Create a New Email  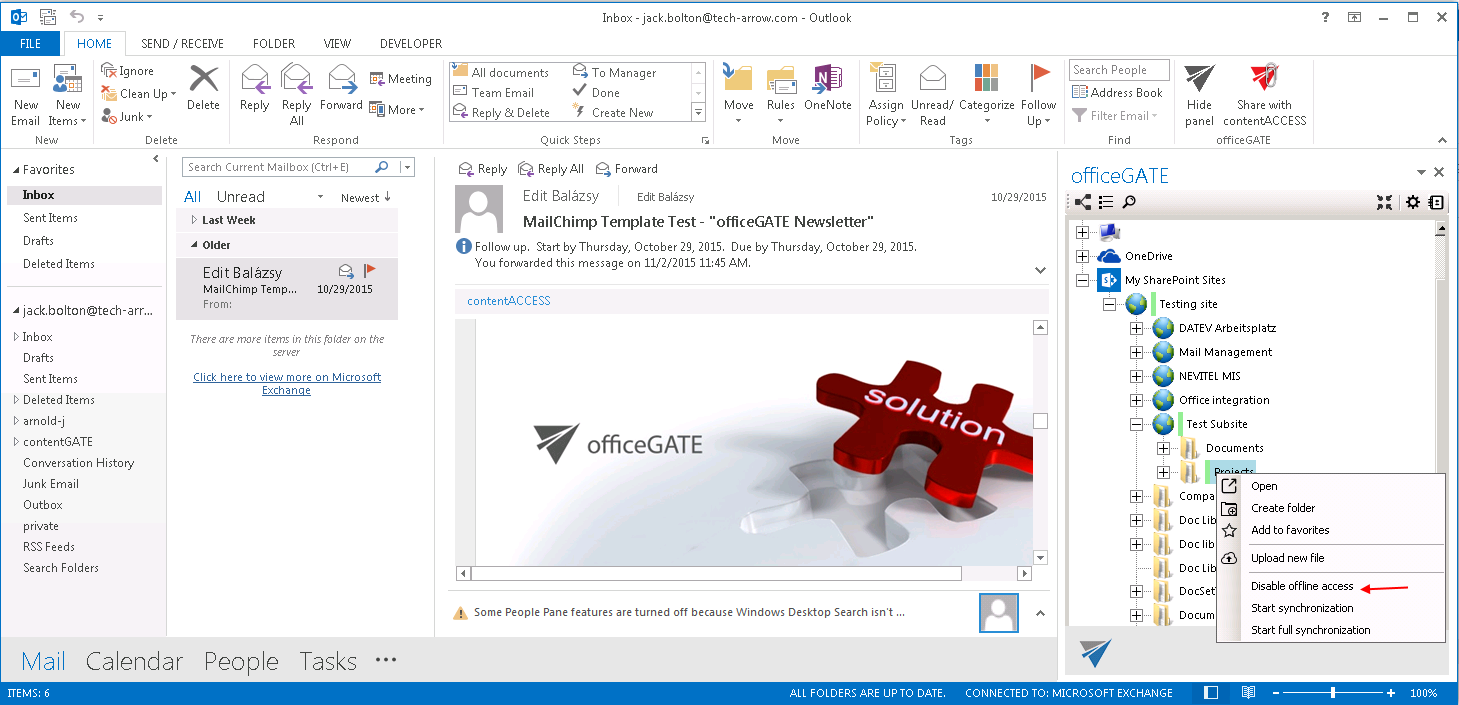click(x=26, y=97)
